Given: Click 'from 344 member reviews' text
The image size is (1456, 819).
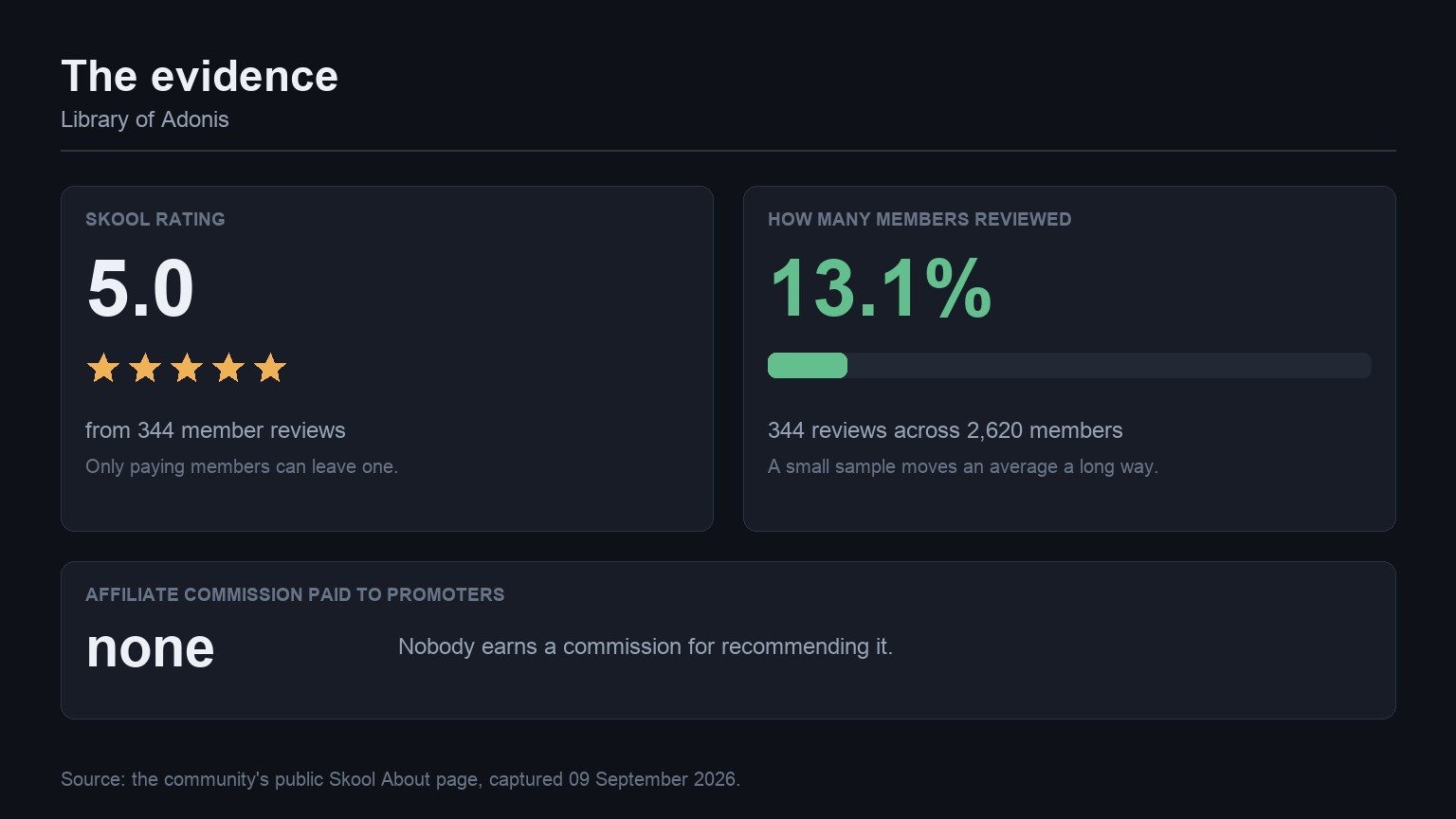Looking at the screenshot, I should click(x=215, y=430).
